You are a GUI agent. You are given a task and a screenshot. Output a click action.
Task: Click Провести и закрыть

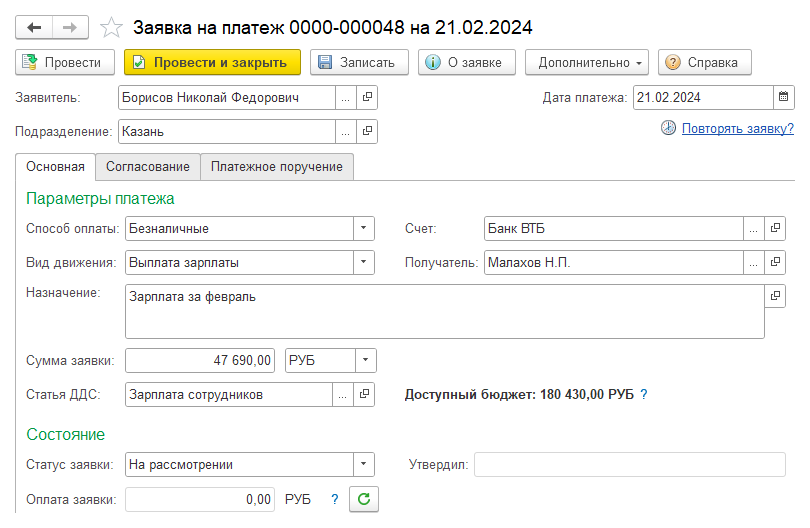point(212,63)
